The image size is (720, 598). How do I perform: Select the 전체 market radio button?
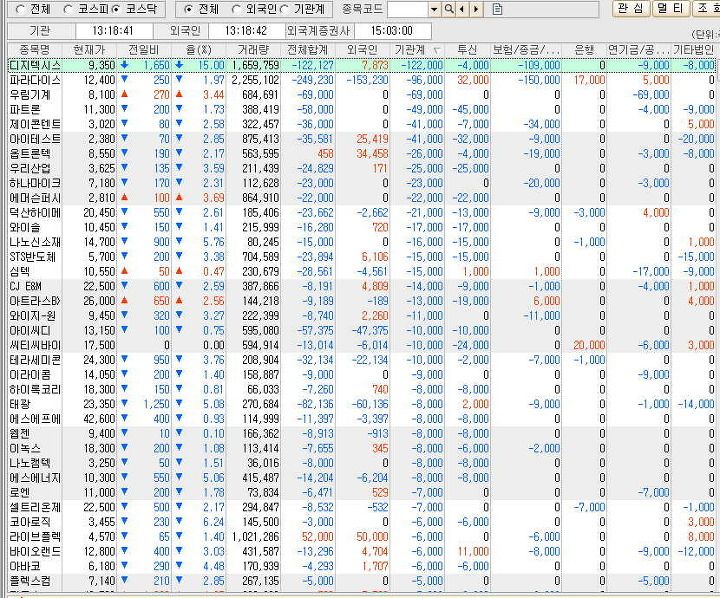pyautogui.click(x=21, y=9)
